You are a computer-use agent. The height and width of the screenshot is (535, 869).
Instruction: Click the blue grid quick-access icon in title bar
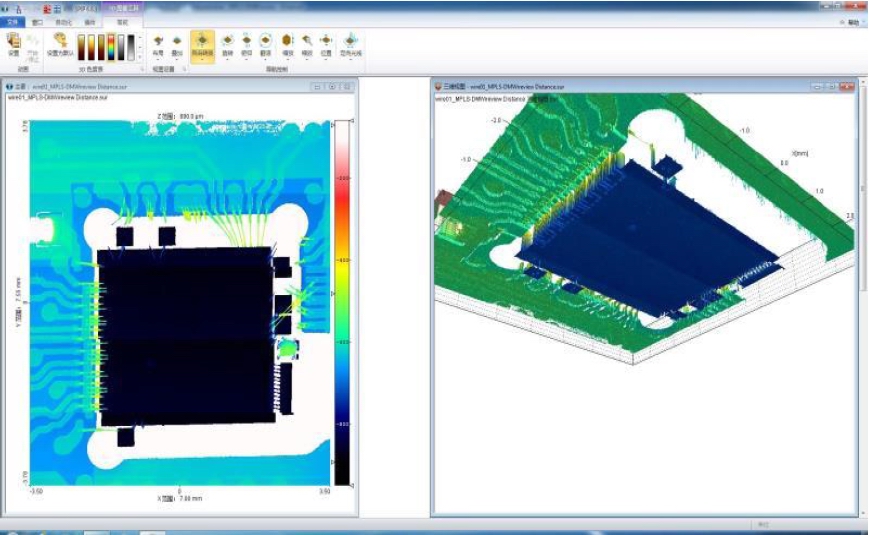tap(57, 8)
